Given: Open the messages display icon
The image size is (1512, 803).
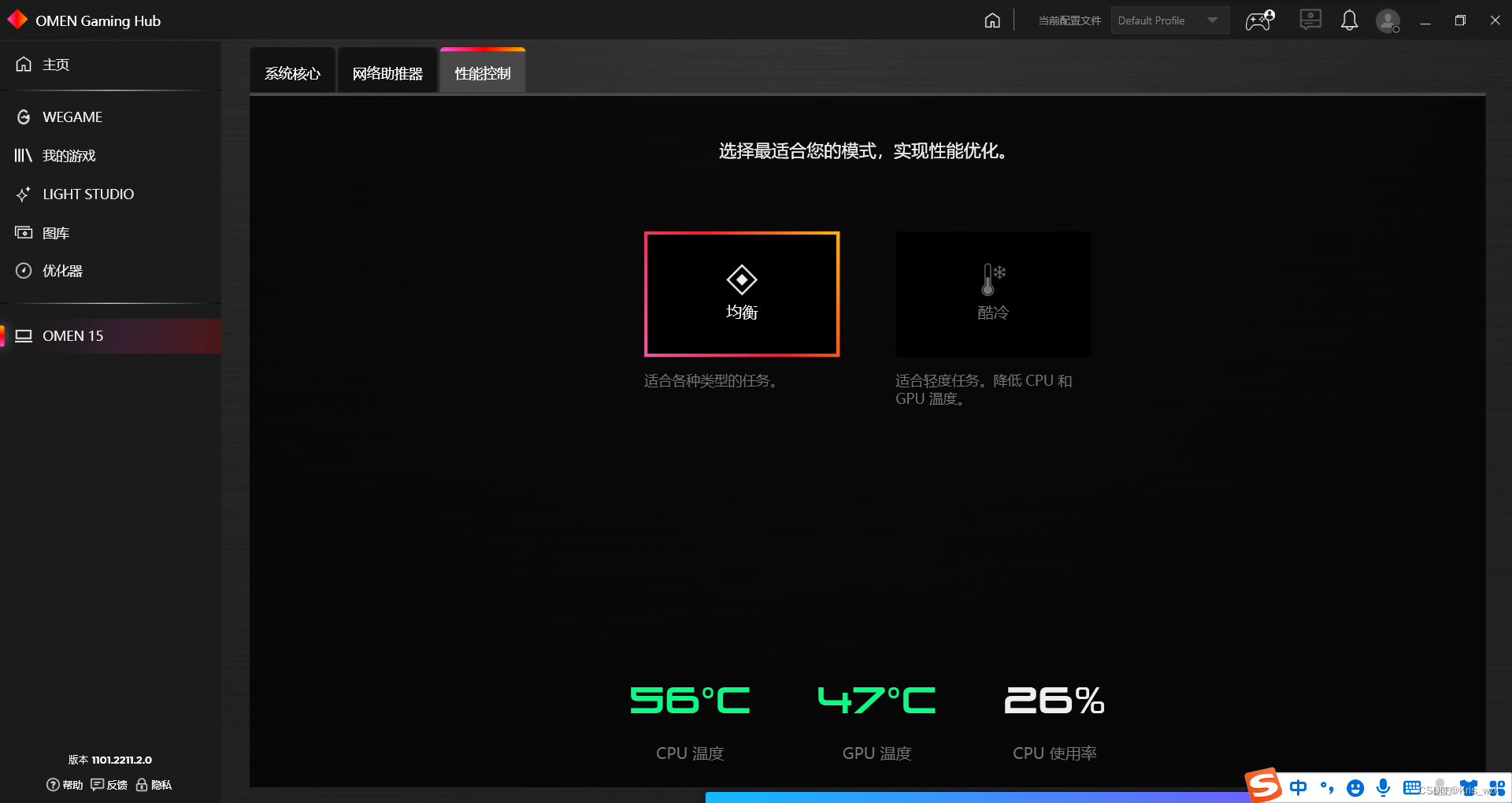Looking at the screenshot, I should 1310,20.
